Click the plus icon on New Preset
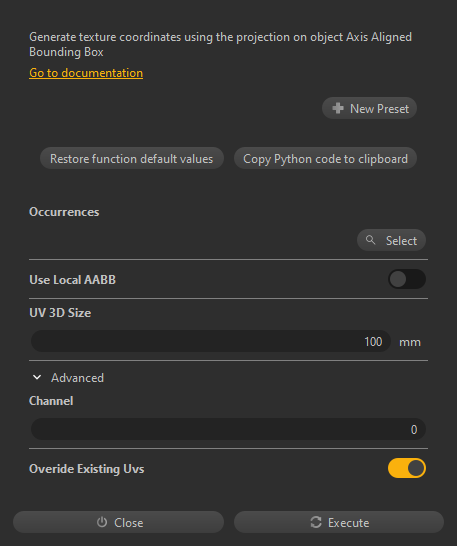Screen dimensions: 457x546 click(x=338, y=108)
